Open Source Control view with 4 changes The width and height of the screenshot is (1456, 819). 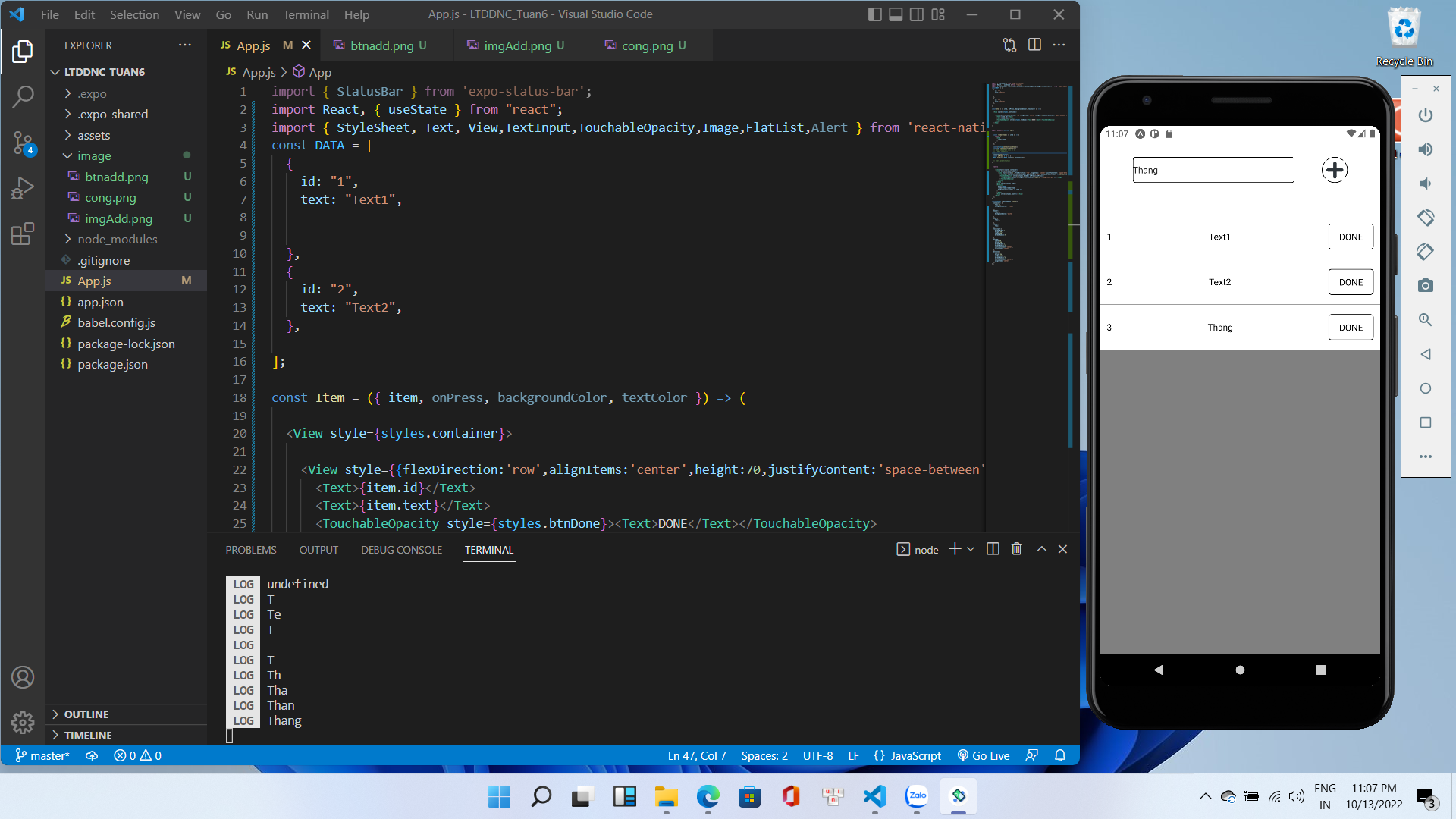[x=23, y=142]
